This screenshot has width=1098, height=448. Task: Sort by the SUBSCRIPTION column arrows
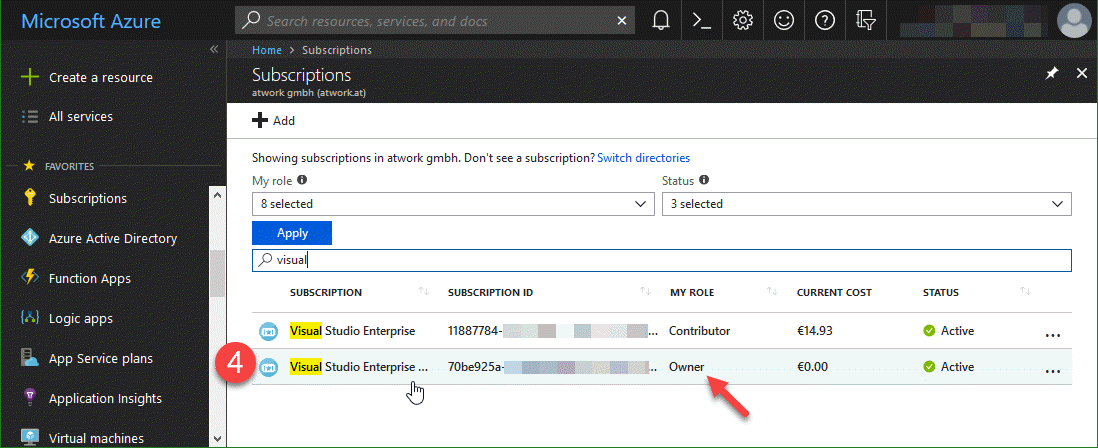pos(424,291)
